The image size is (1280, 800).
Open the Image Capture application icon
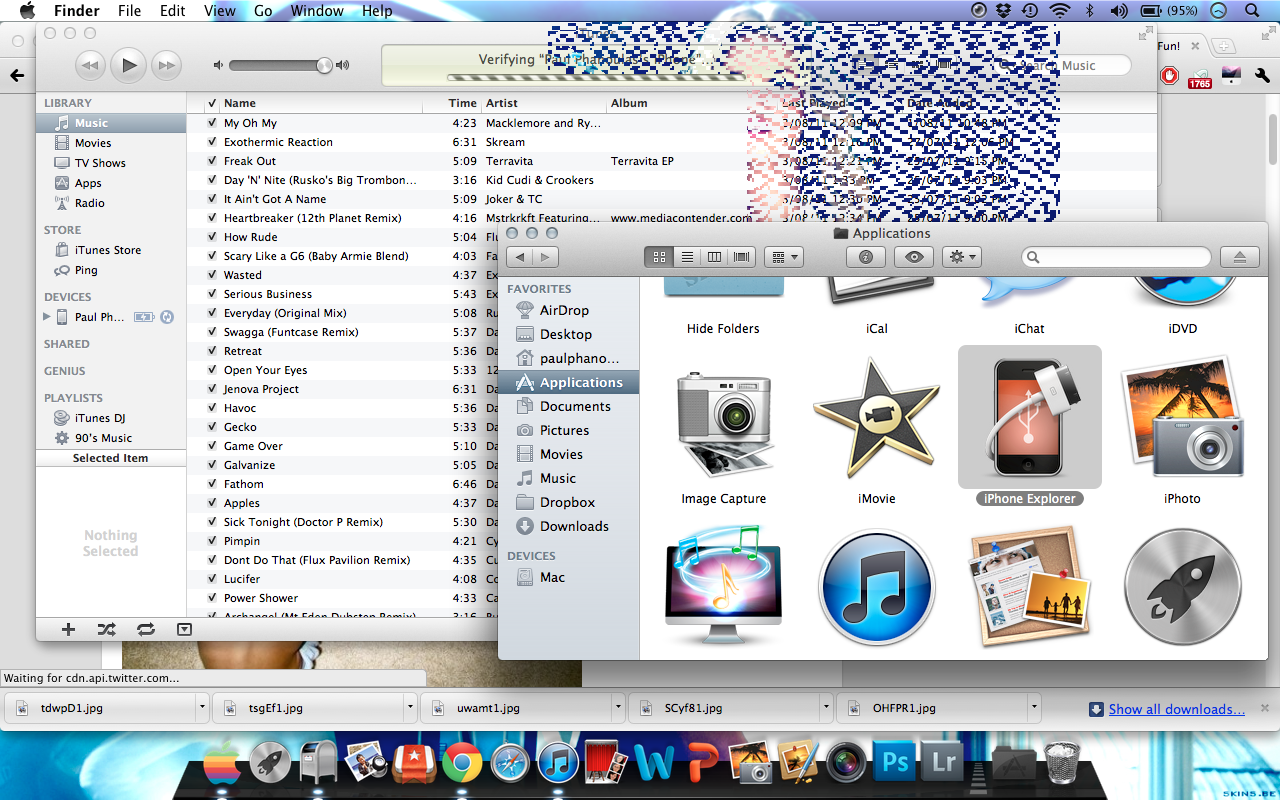tap(723, 424)
